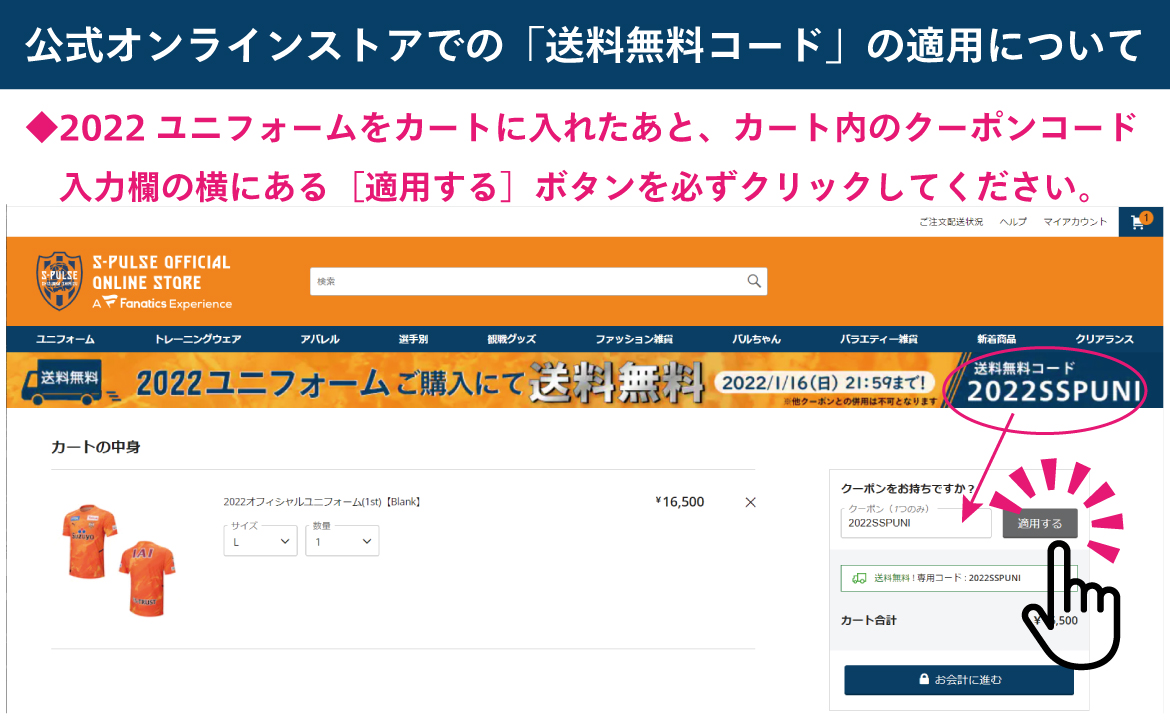Click the shopping cart icon
The width and height of the screenshot is (1170, 723).
[x=1139, y=222]
